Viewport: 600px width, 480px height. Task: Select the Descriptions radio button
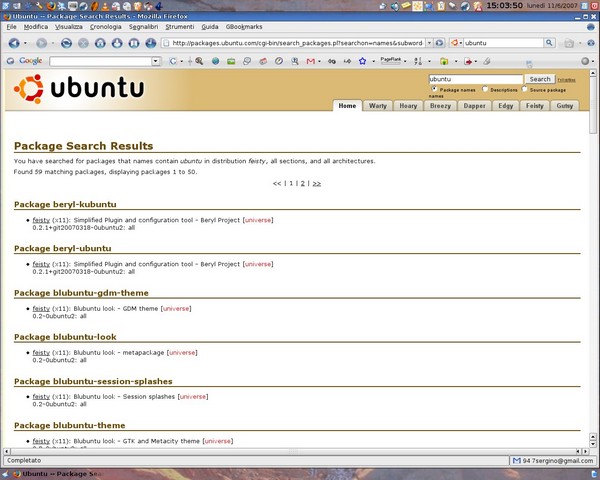coord(485,89)
